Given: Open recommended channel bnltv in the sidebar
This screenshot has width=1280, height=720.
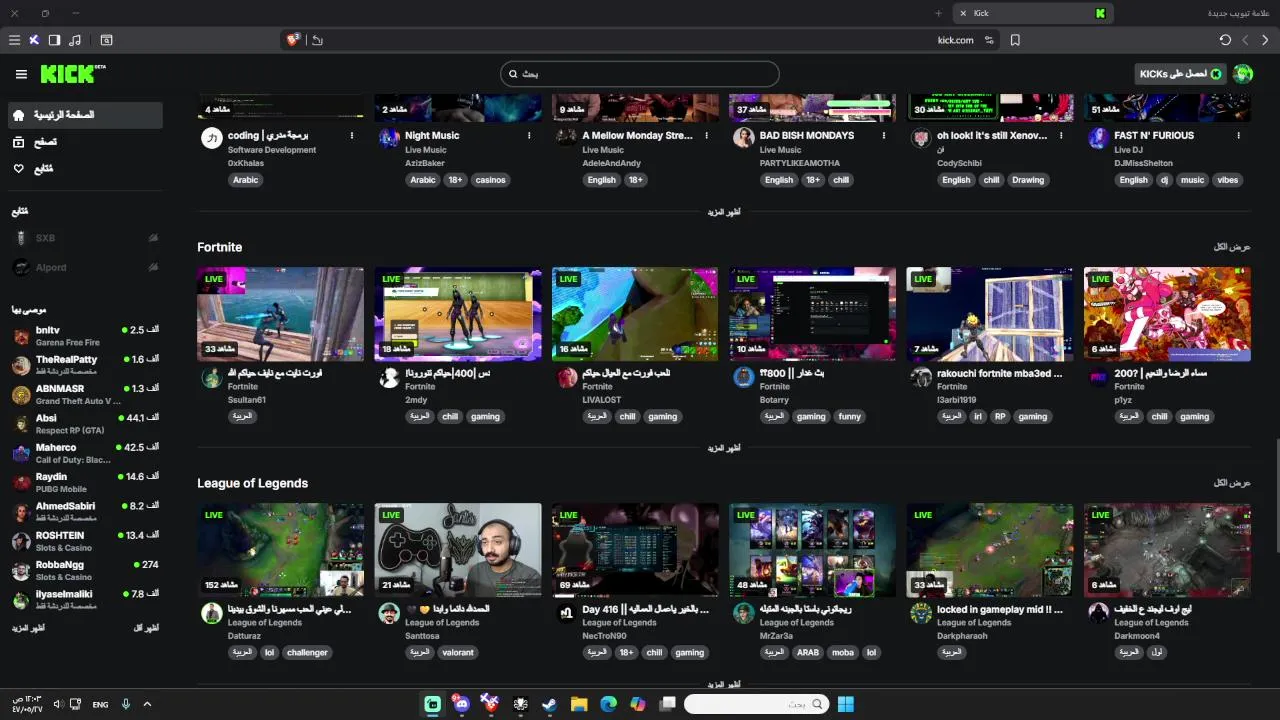Looking at the screenshot, I should [85, 336].
